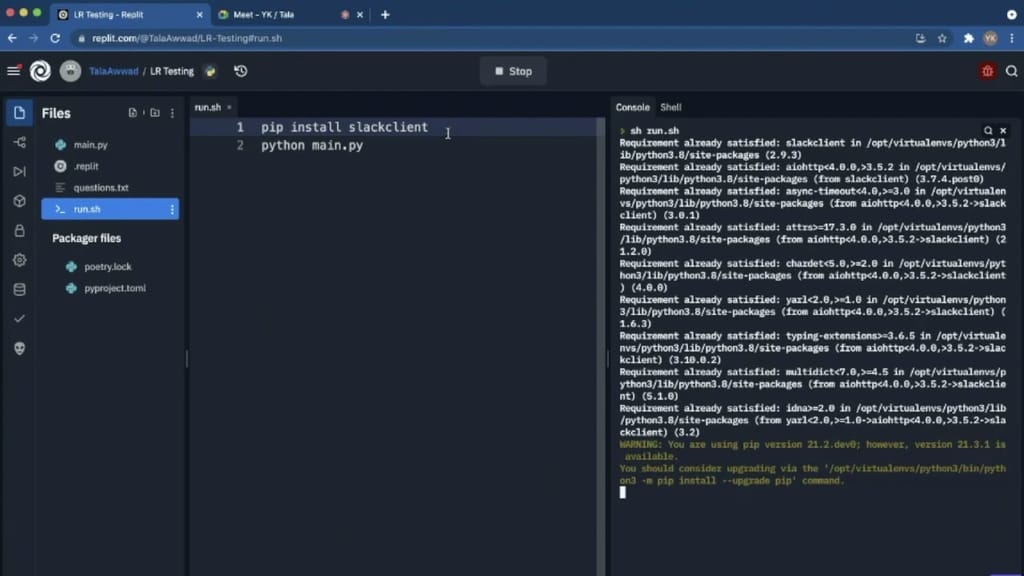
Task: Open the run.sh options menu
Action: (171, 209)
